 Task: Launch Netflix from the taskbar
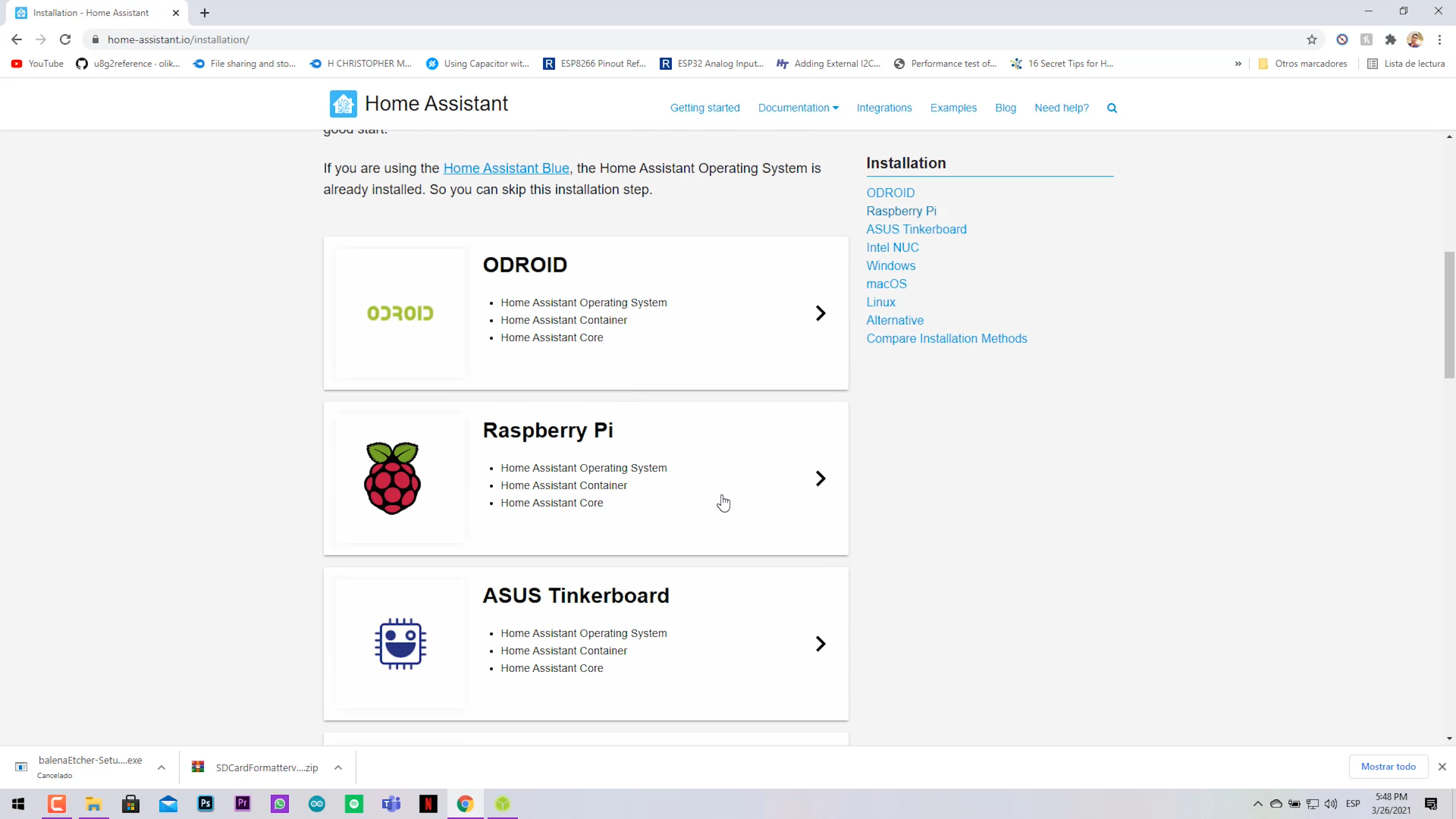point(428,804)
